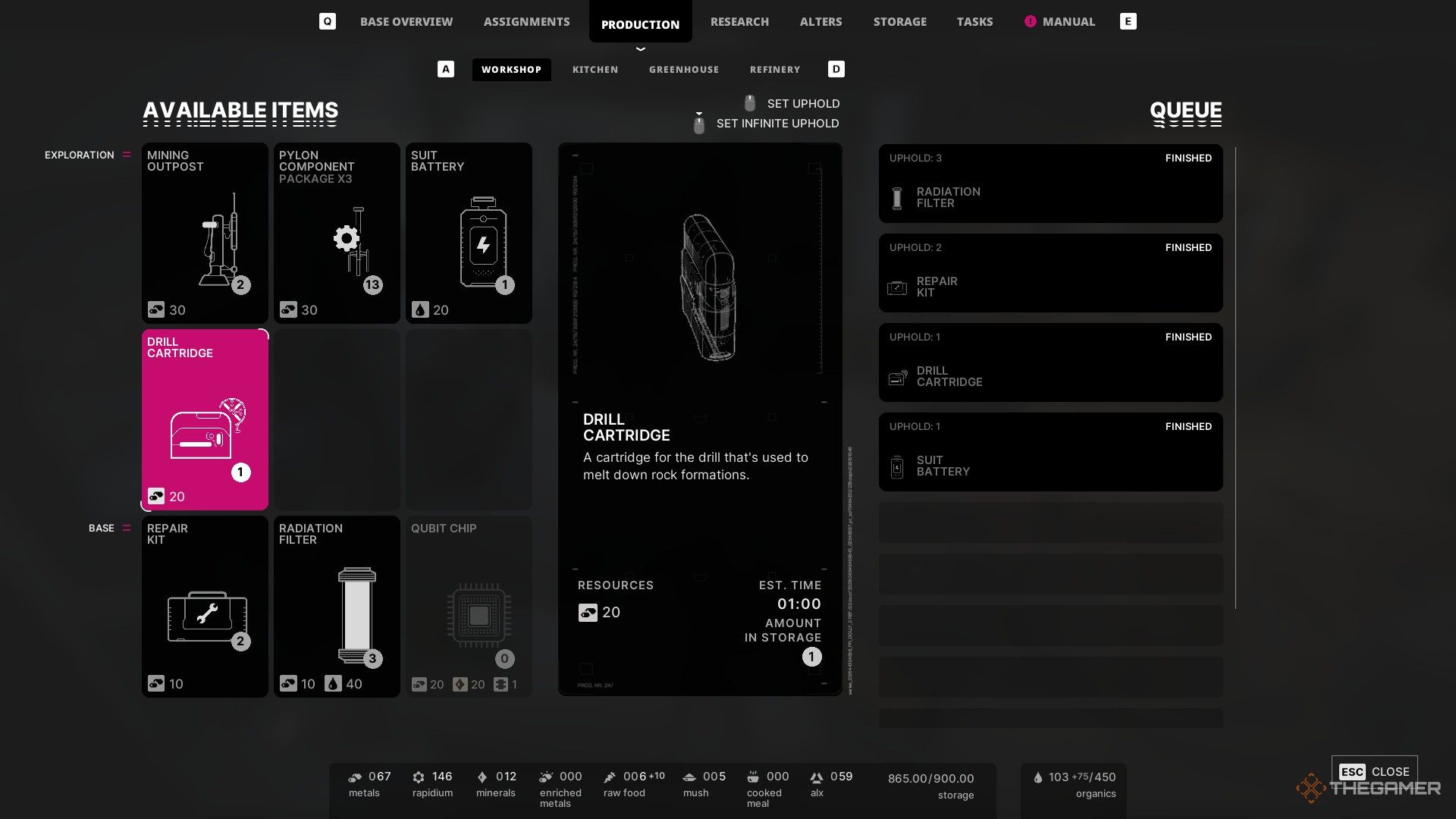Select the Repair Kit toolbox icon
The width and height of the screenshot is (1456, 819).
pyautogui.click(x=207, y=616)
